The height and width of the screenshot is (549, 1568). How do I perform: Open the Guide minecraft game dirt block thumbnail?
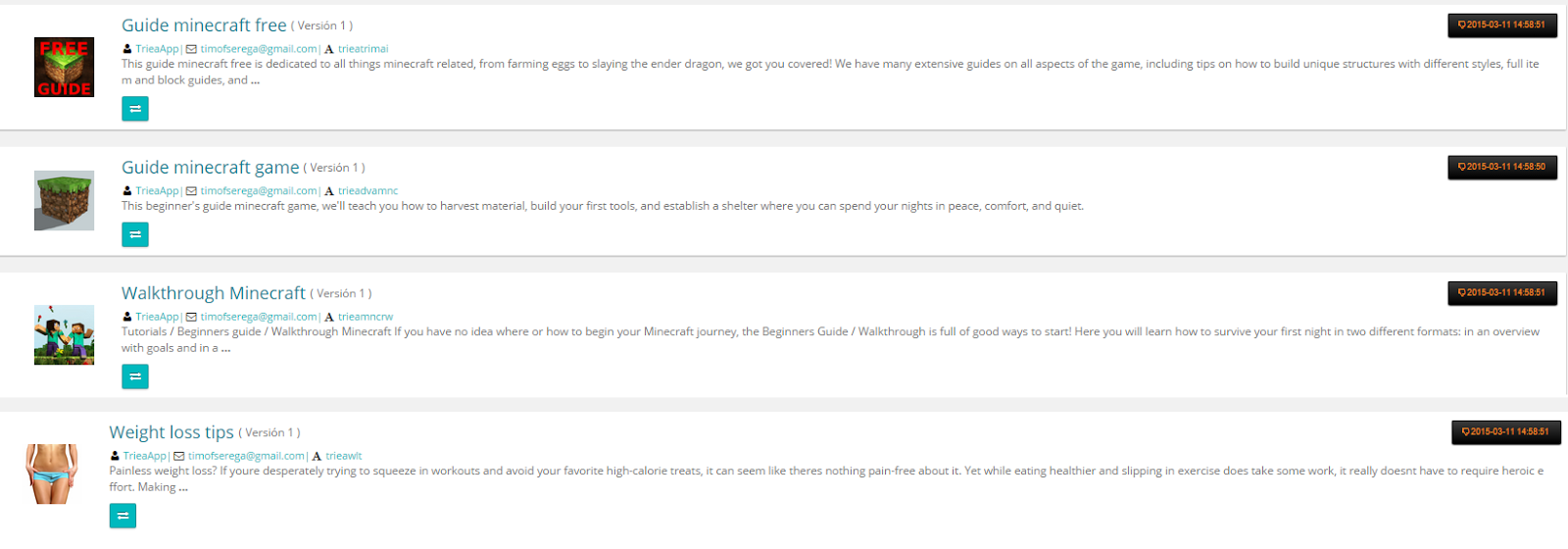point(64,201)
